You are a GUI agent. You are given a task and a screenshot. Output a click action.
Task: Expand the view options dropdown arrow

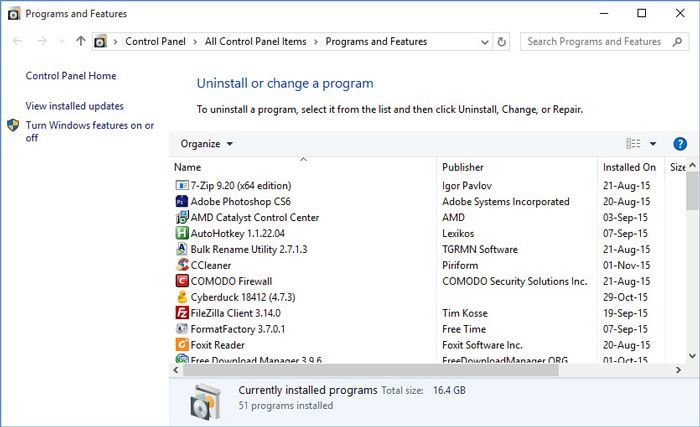[x=653, y=144]
